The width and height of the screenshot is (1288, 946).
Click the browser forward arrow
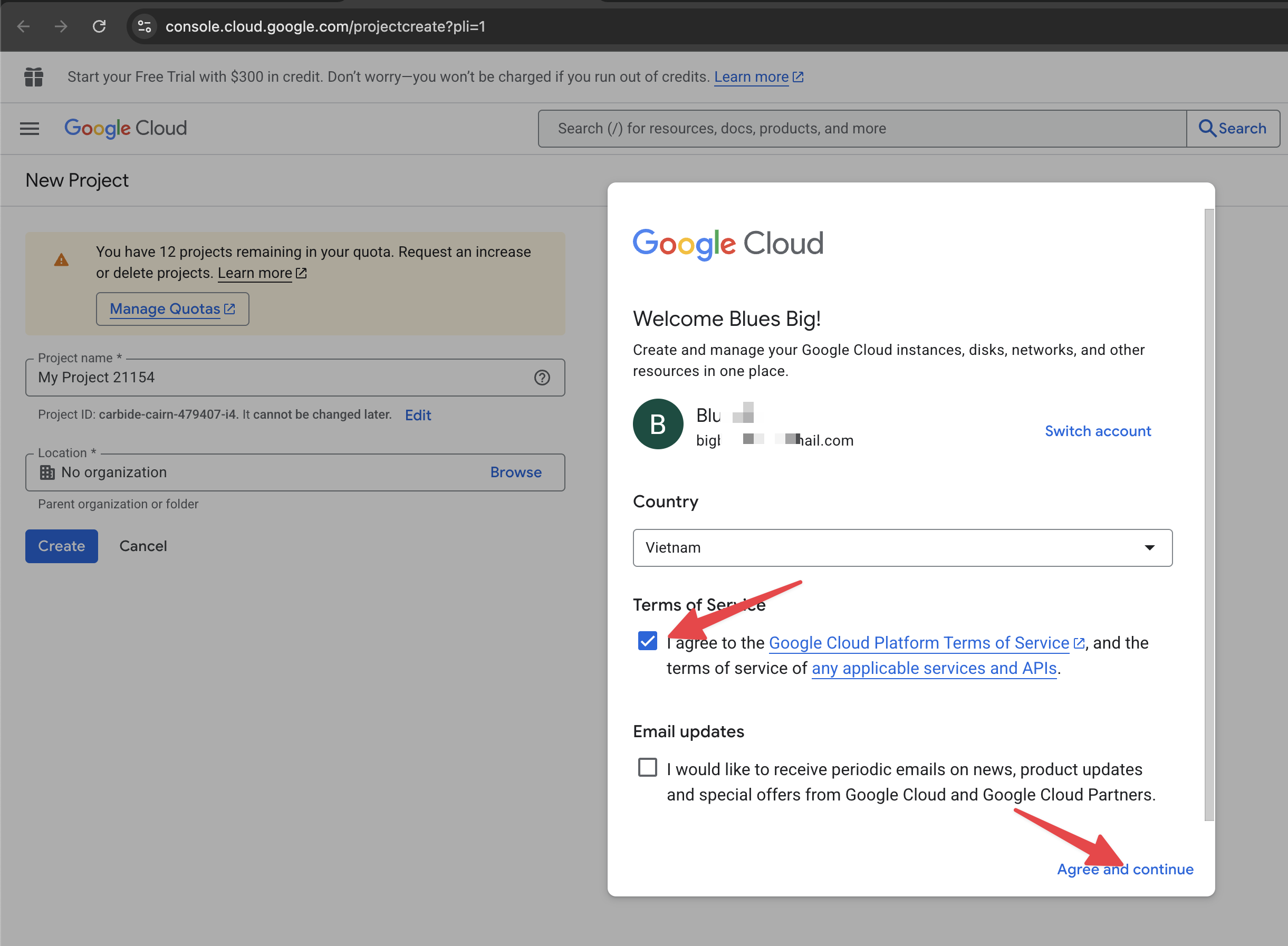click(x=61, y=26)
